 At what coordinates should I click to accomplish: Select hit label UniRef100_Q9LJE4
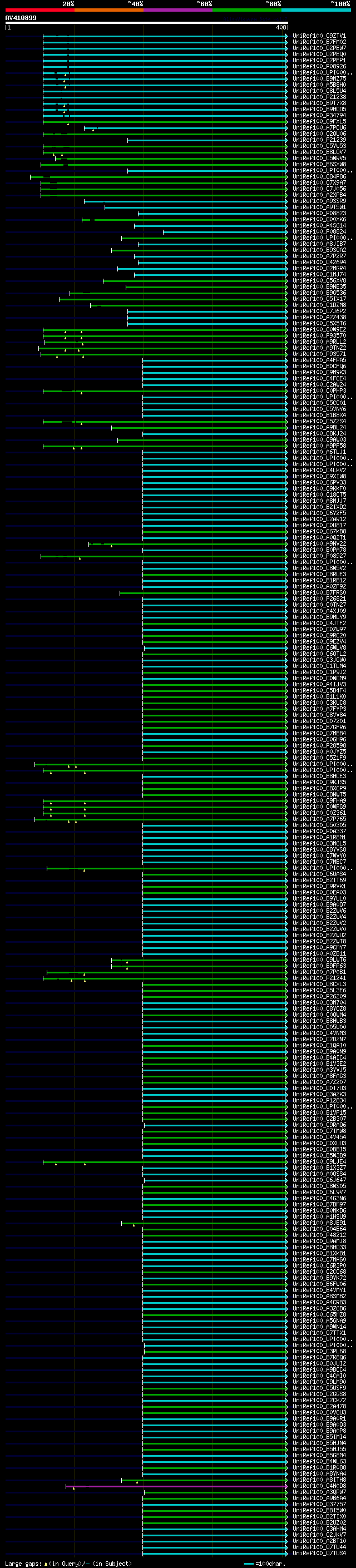coord(319,1161)
